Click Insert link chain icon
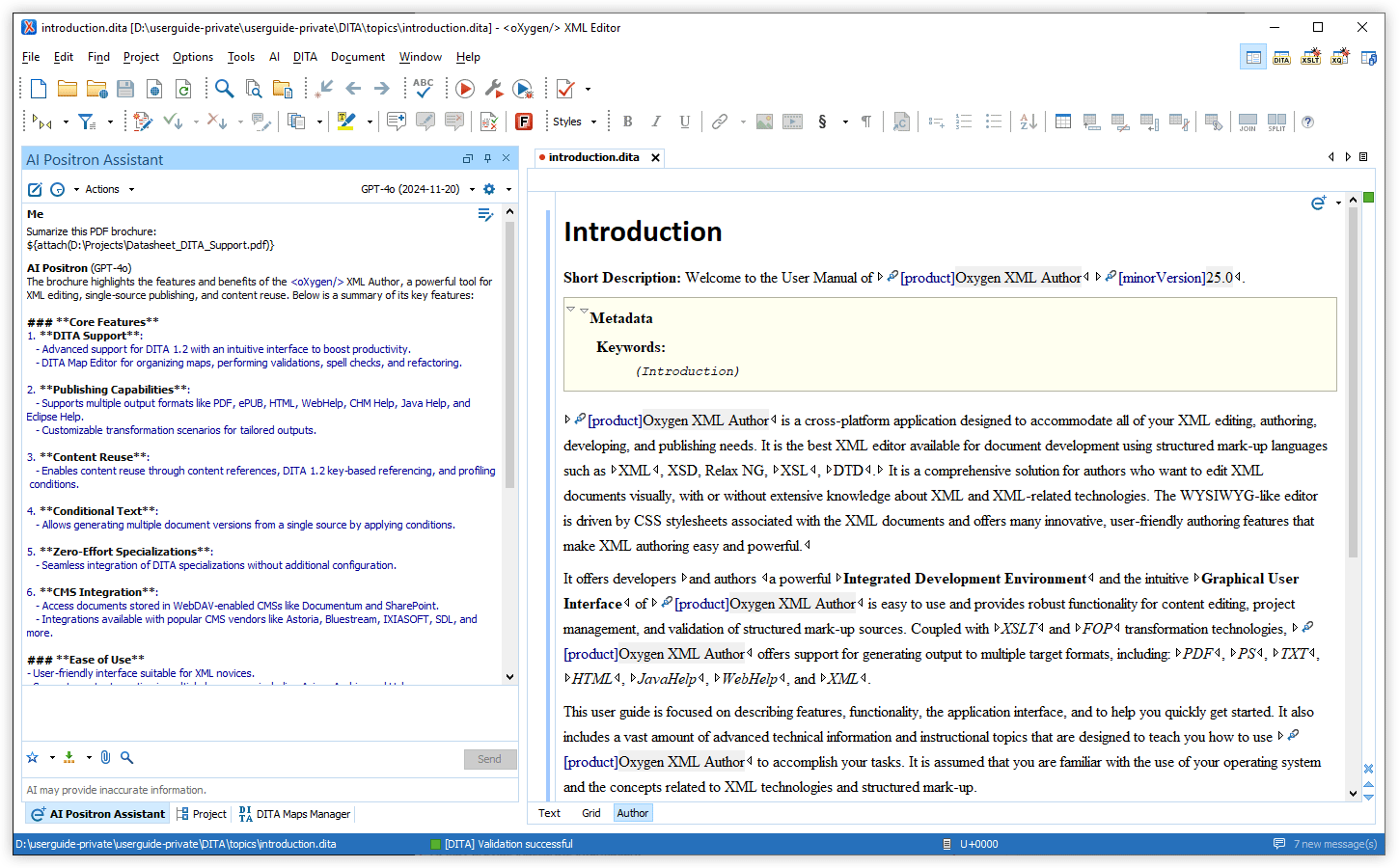The image size is (1399, 868). tap(720, 122)
